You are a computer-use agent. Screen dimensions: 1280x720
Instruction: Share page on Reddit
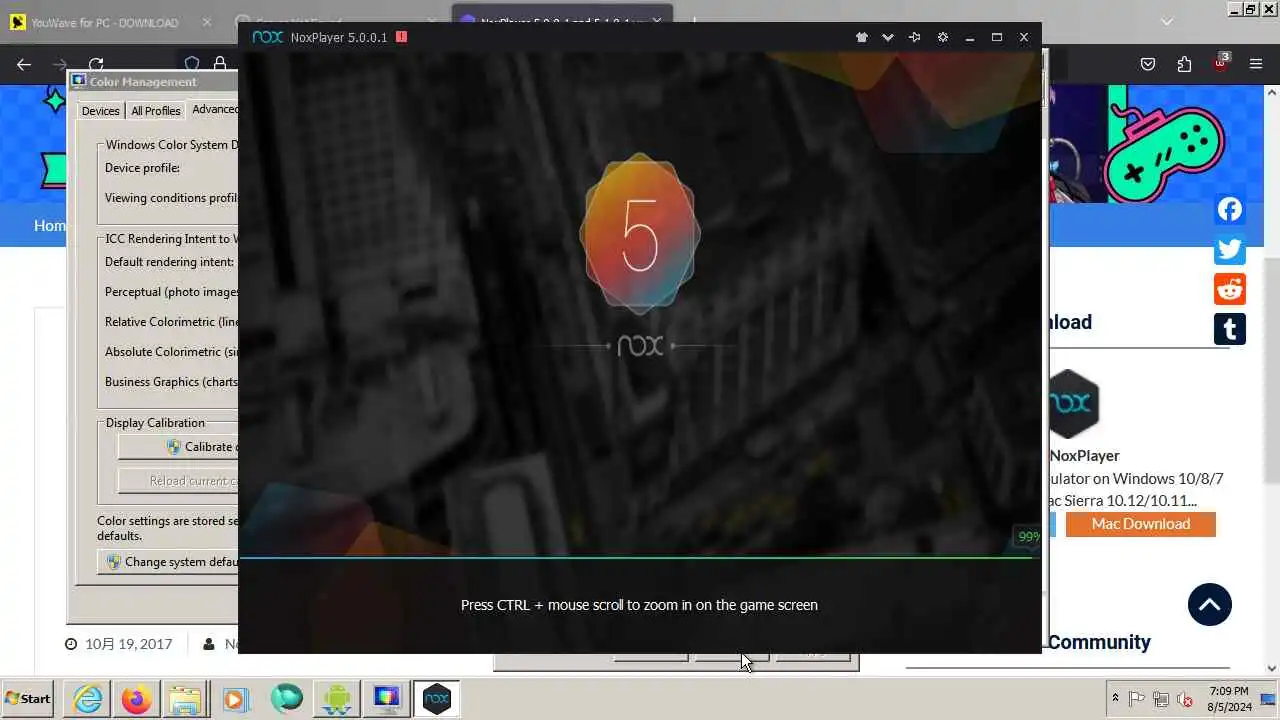(x=1230, y=289)
